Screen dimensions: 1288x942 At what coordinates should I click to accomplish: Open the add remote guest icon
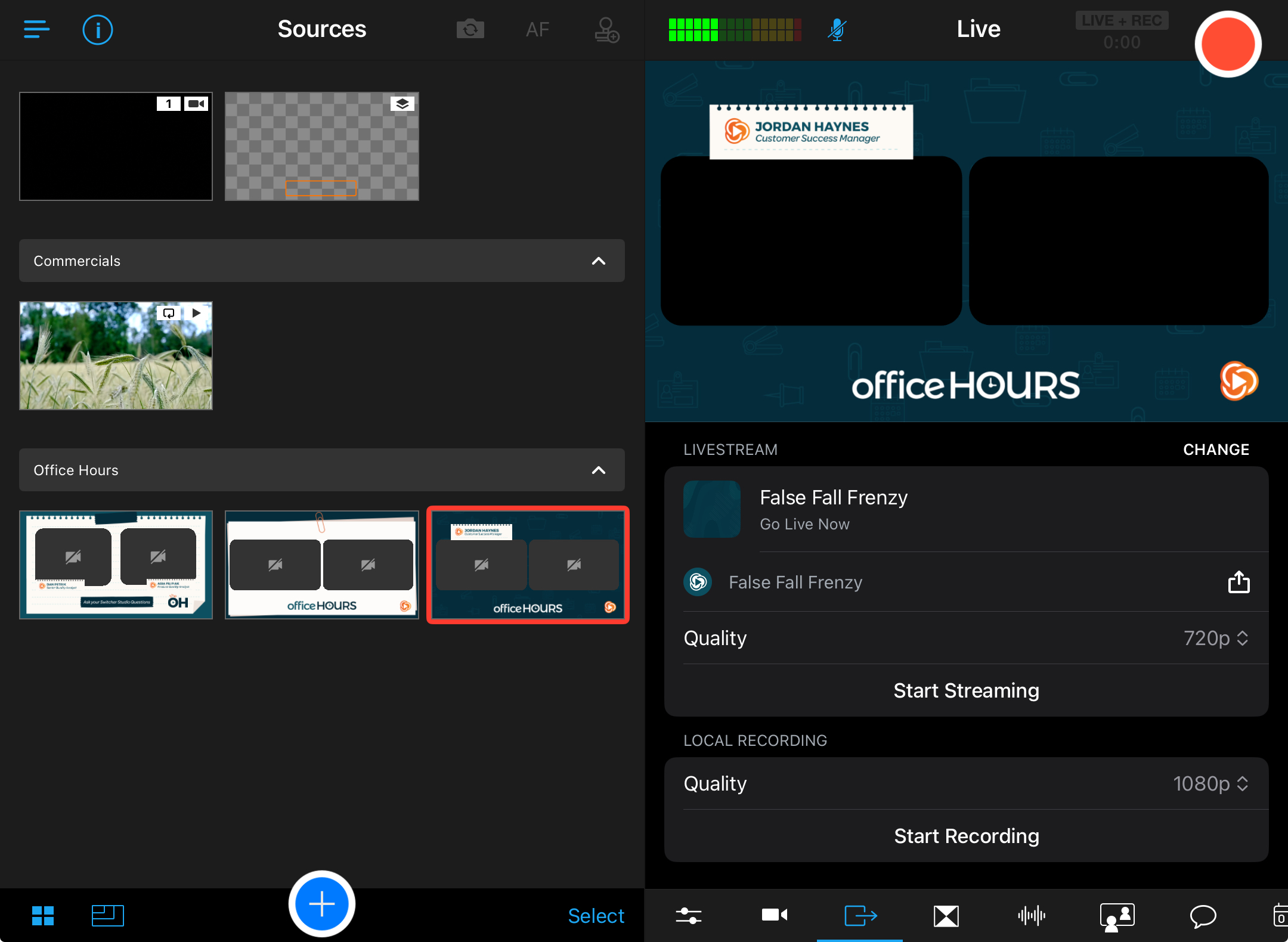[606, 30]
